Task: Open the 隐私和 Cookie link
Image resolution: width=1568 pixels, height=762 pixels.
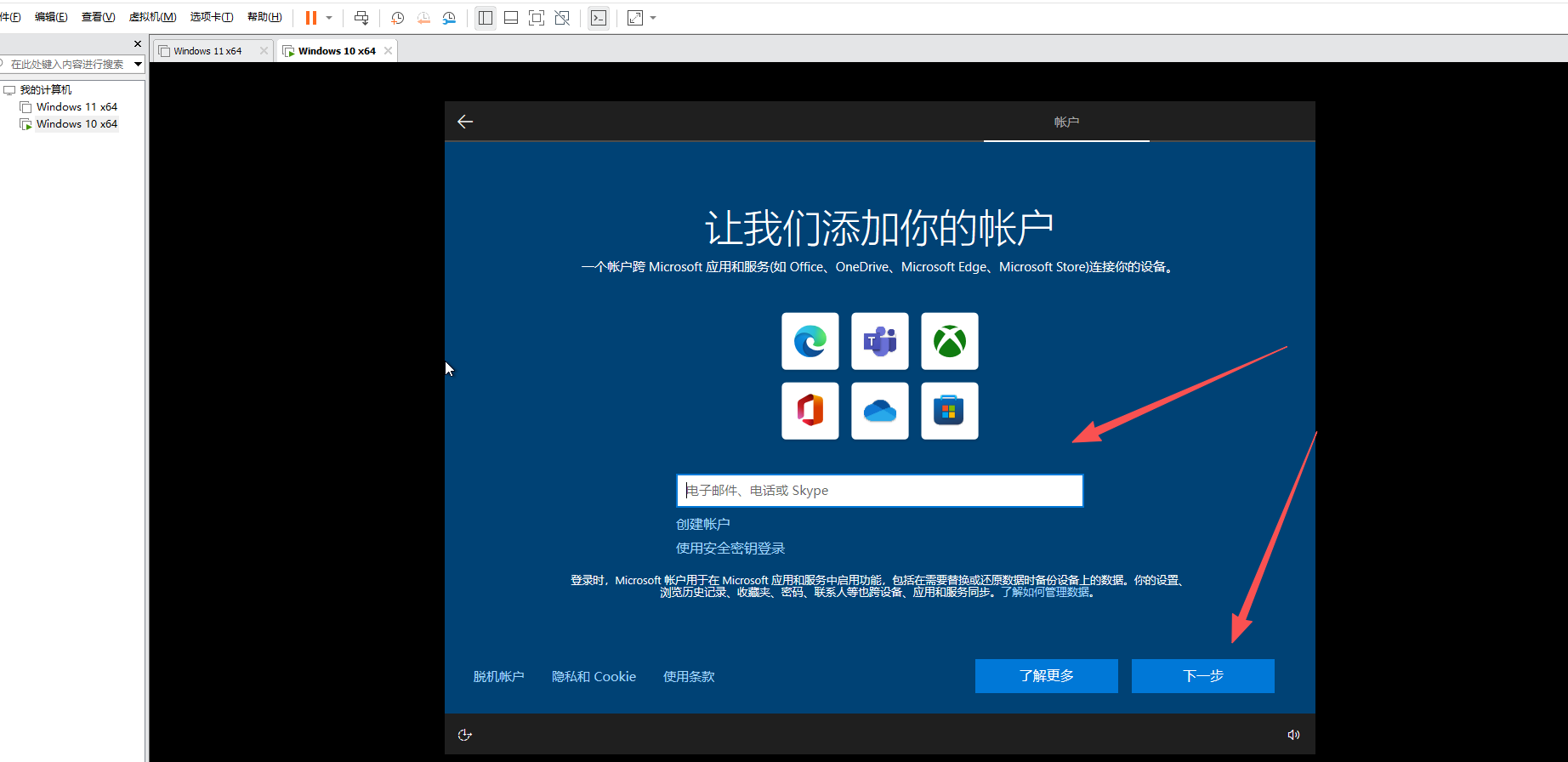Action: click(594, 677)
